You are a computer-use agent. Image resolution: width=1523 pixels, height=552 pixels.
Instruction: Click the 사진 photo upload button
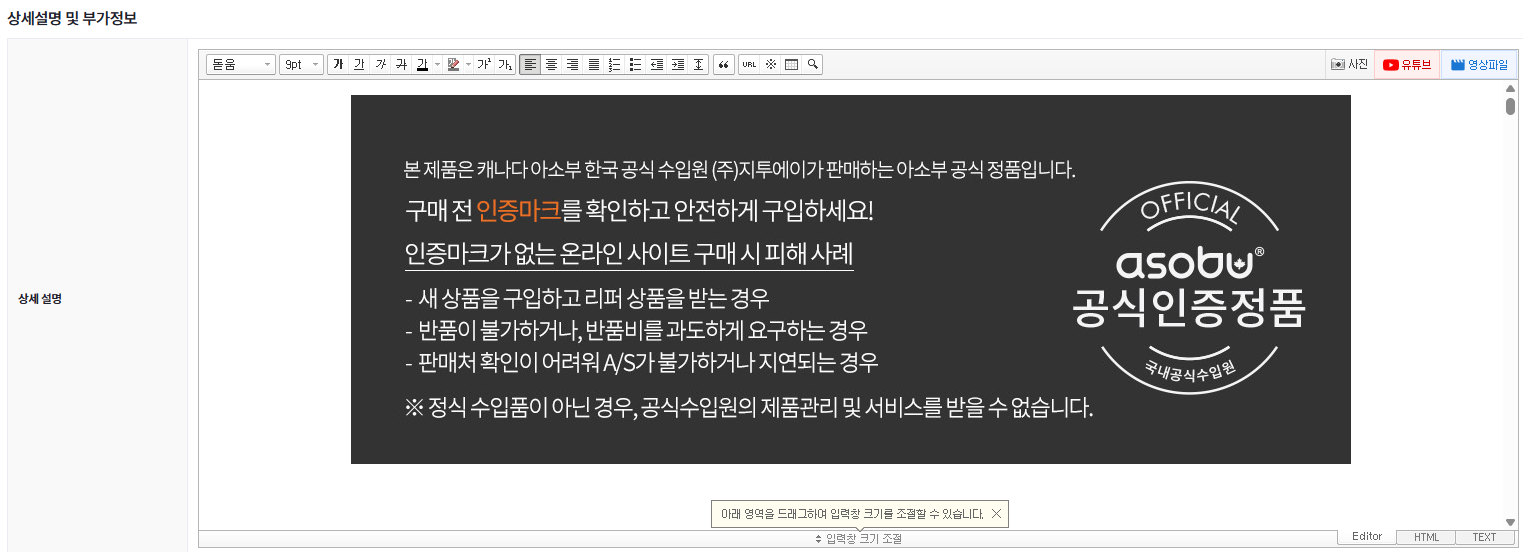[x=1349, y=64]
